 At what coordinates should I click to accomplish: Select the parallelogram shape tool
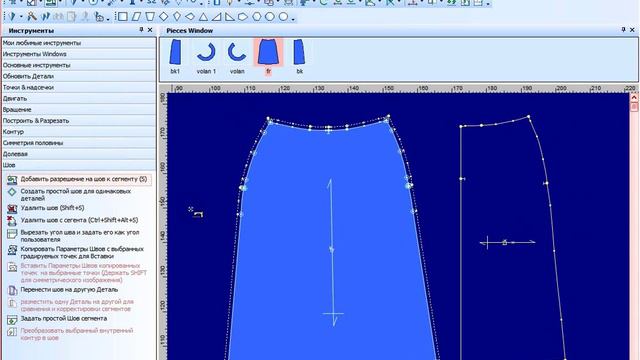(x=136, y=17)
